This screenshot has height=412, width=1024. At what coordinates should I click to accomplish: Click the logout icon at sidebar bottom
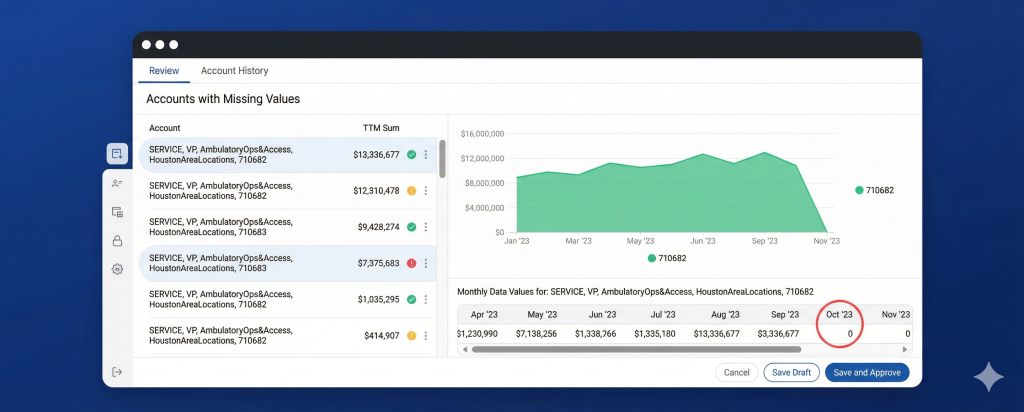(117, 372)
